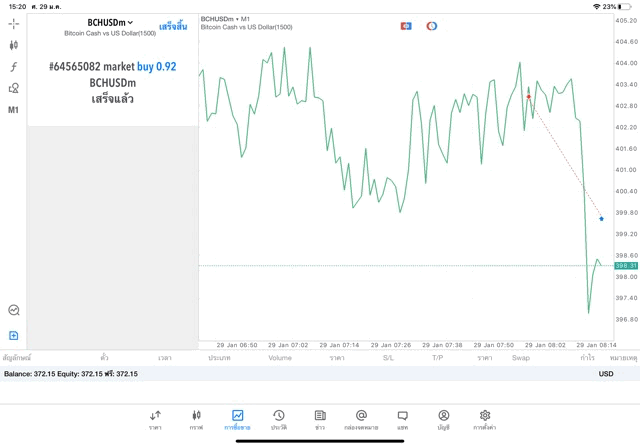The image size is (640, 447).
Task: Sort by the S/L column header
Action: click(x=388, y=358)
